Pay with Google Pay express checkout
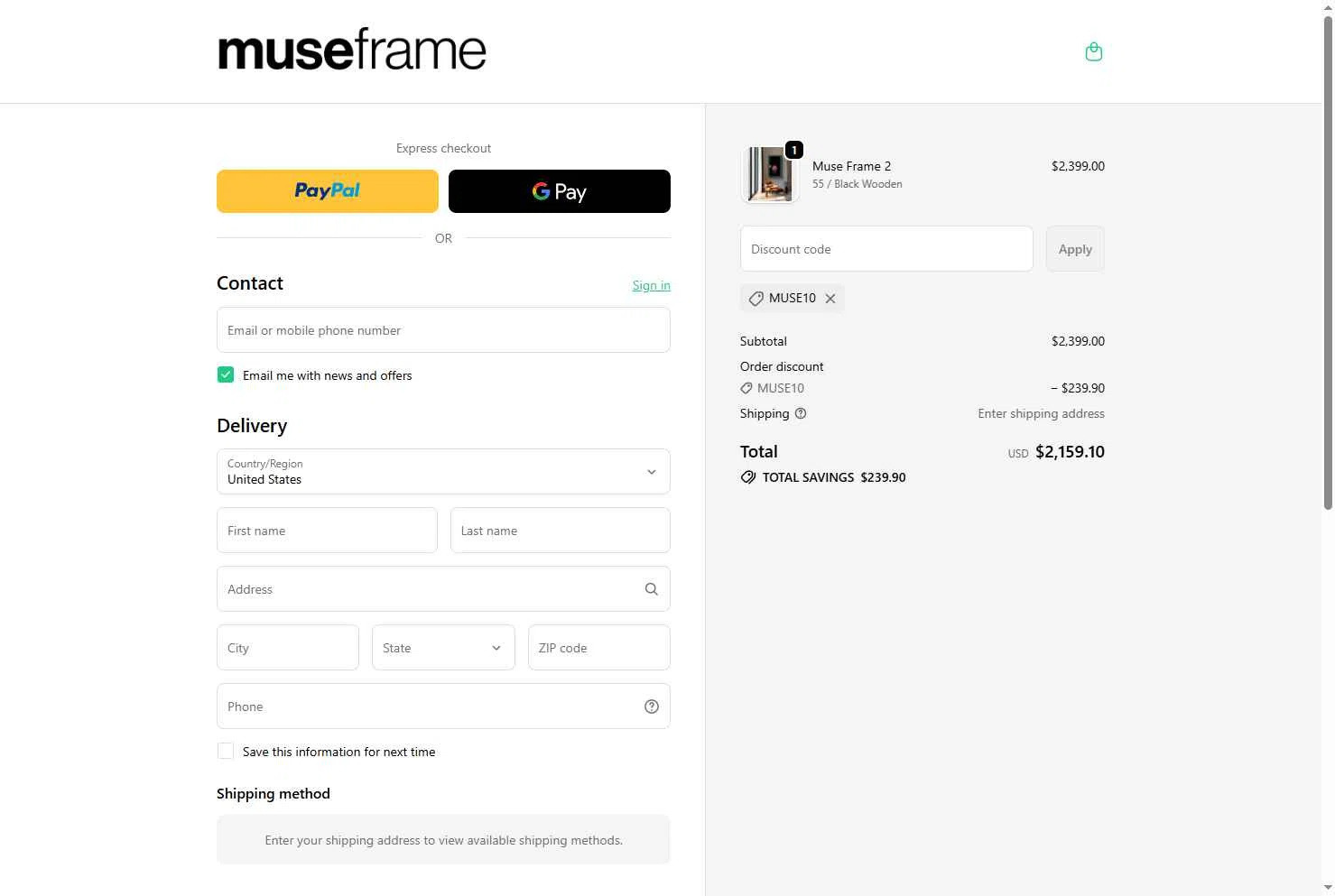 560,191
